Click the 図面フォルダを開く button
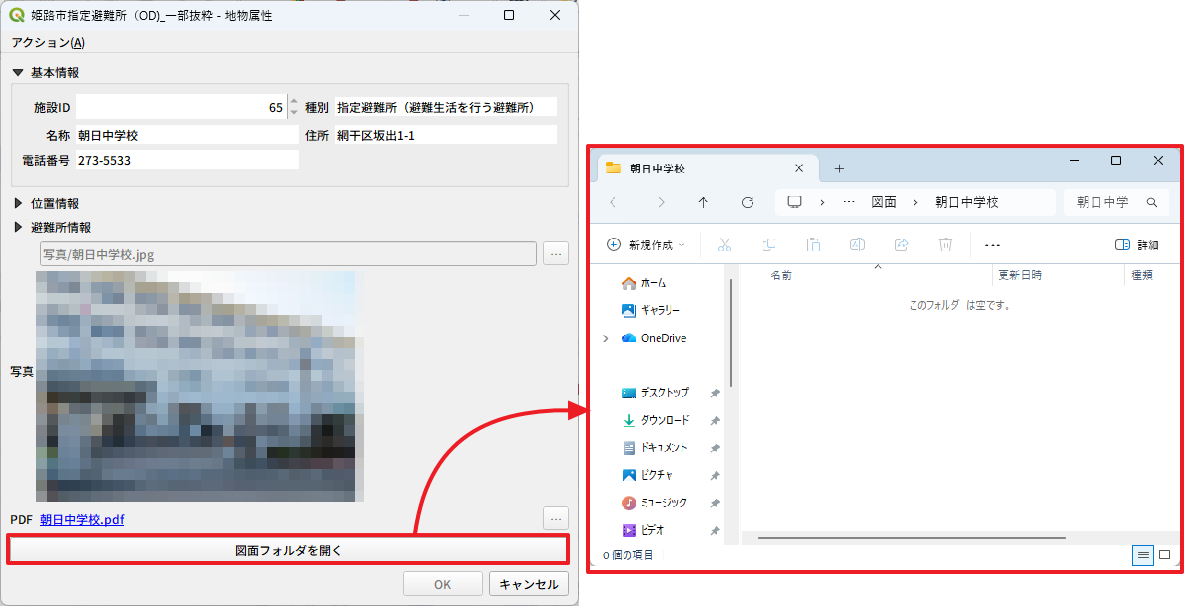The image size is (1200, 606). [x=288, y=550]
